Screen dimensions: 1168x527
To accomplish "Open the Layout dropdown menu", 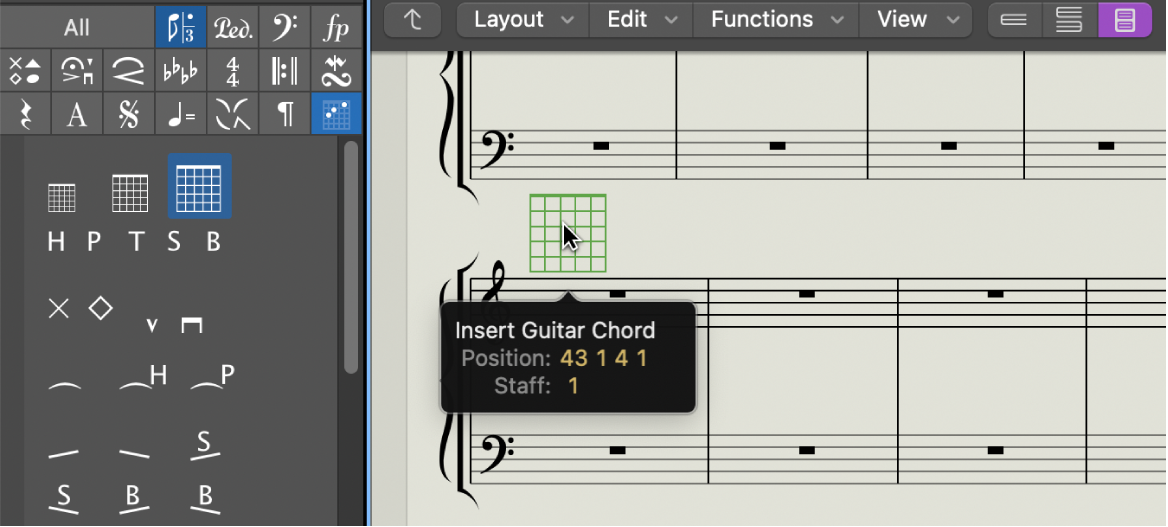I will pos(523,19).
